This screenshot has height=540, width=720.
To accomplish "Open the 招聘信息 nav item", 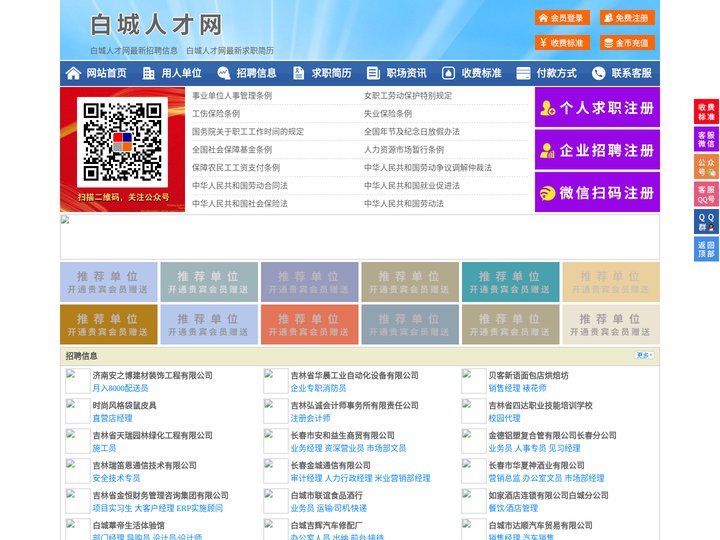I will [248, 73].
